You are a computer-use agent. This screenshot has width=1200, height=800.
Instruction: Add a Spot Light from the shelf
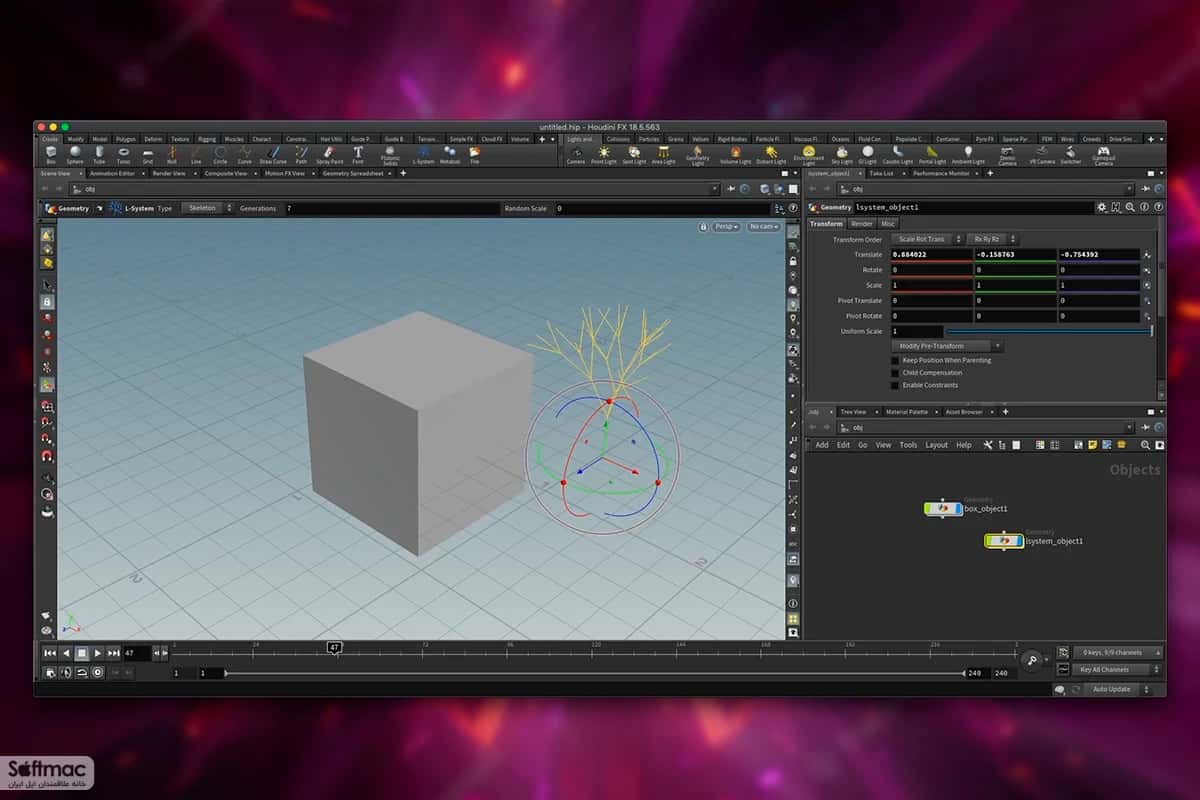(x=634, y=154)
